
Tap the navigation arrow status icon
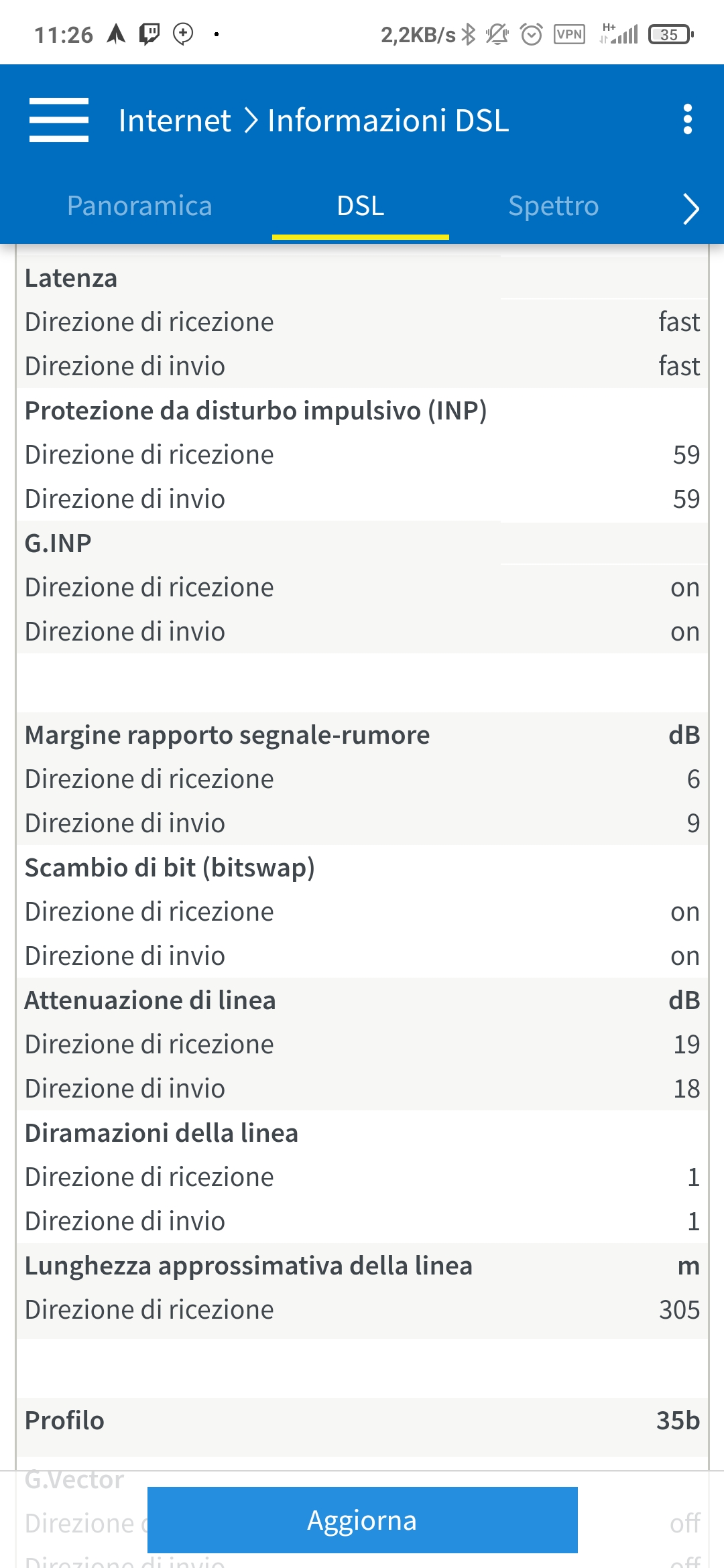point(117,34)
